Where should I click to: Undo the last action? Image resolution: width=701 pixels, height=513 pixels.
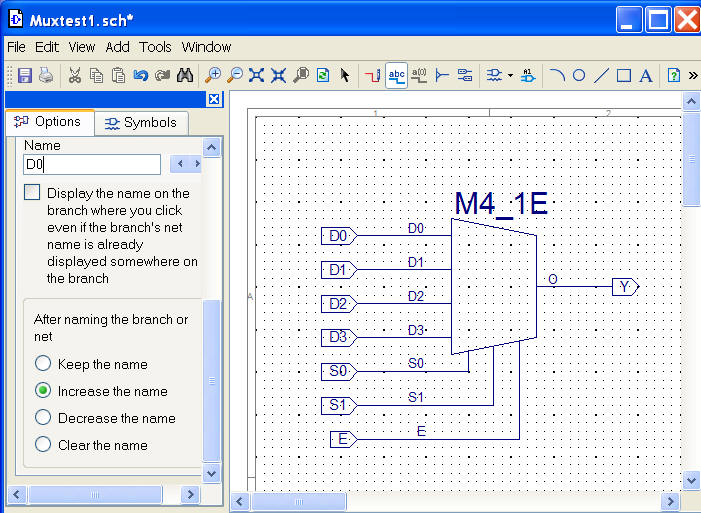[140, 75]
